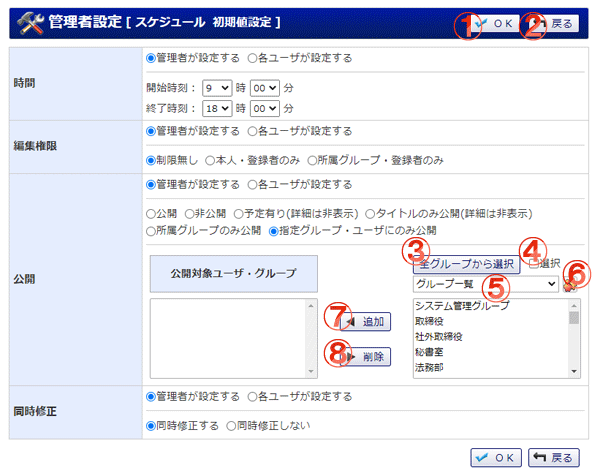
Task: Select 管理者が設定する in the 編集権限 row
Action: [x=151, y=131]
